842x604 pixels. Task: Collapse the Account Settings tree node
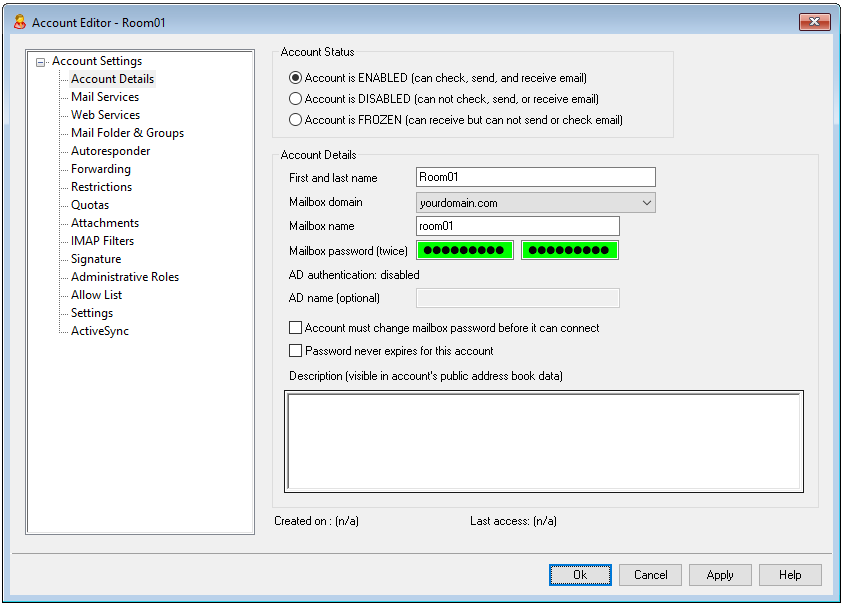pyautogui.click(x=40, y=62)
